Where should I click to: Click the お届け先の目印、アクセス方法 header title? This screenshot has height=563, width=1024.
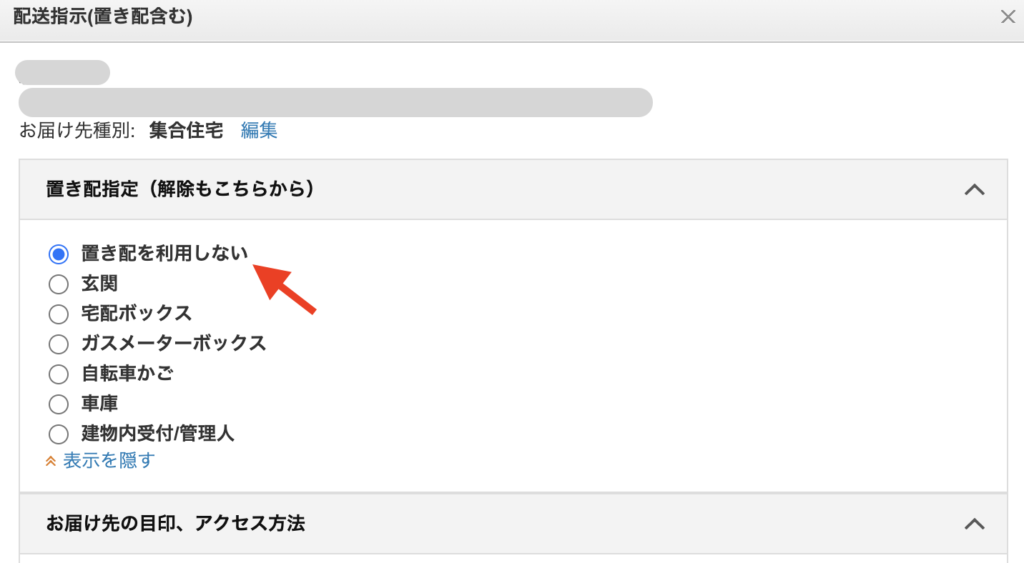(175, 523)
